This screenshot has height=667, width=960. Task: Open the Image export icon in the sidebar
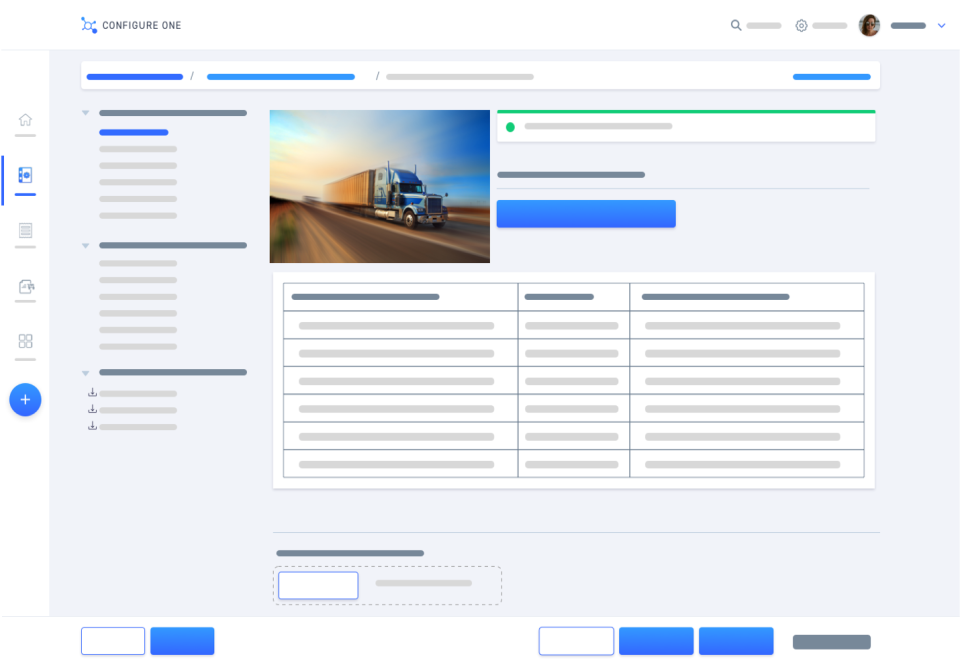(x=25, y=287)
